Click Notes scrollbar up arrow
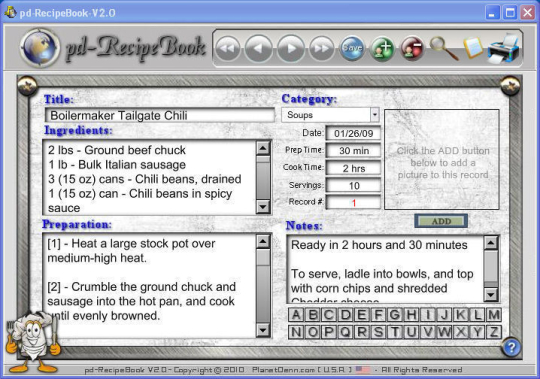The width and height of the screenshot is (540, 379). pyautogui.click(x=491, y=243)
